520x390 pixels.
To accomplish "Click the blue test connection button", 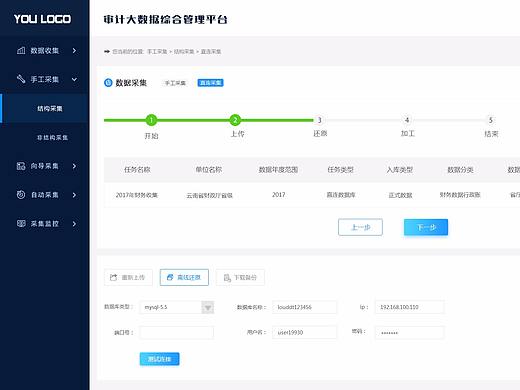I will [x=160, y=359].
